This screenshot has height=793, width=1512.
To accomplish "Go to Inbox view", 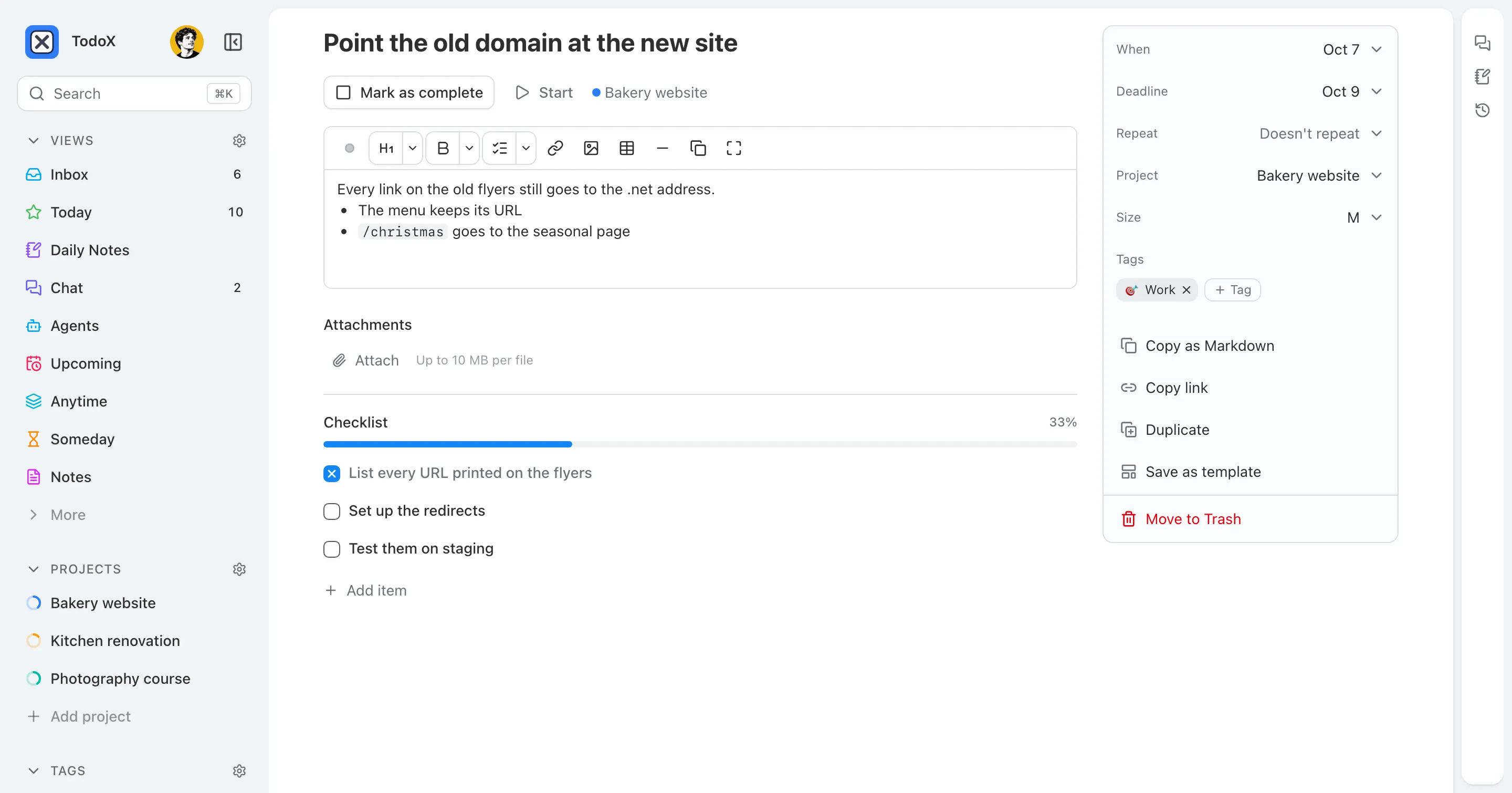I will (x=134, y=174).
